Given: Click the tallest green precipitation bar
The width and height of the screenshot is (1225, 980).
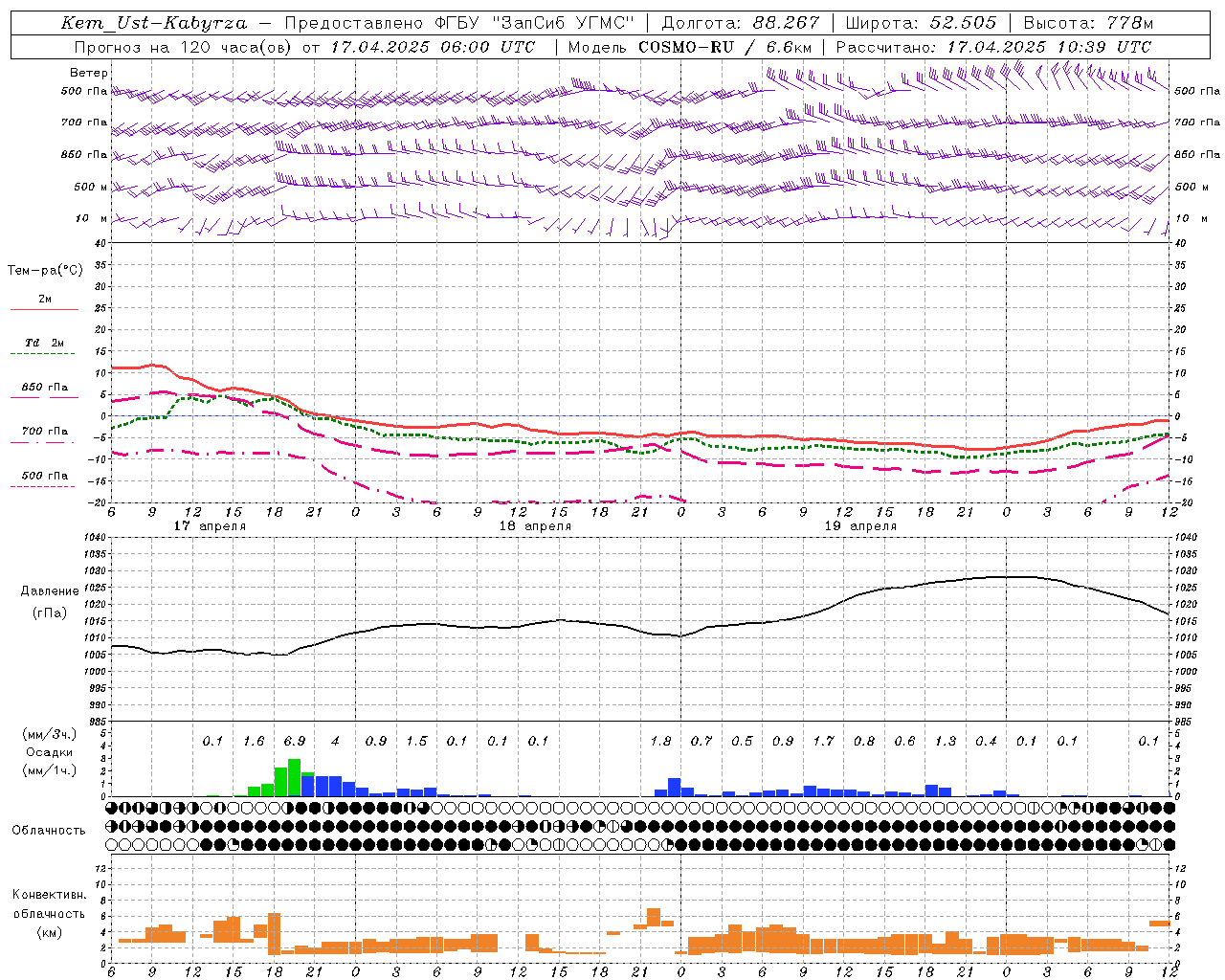Looking at the screenshot, I should [x=295, y=778].
